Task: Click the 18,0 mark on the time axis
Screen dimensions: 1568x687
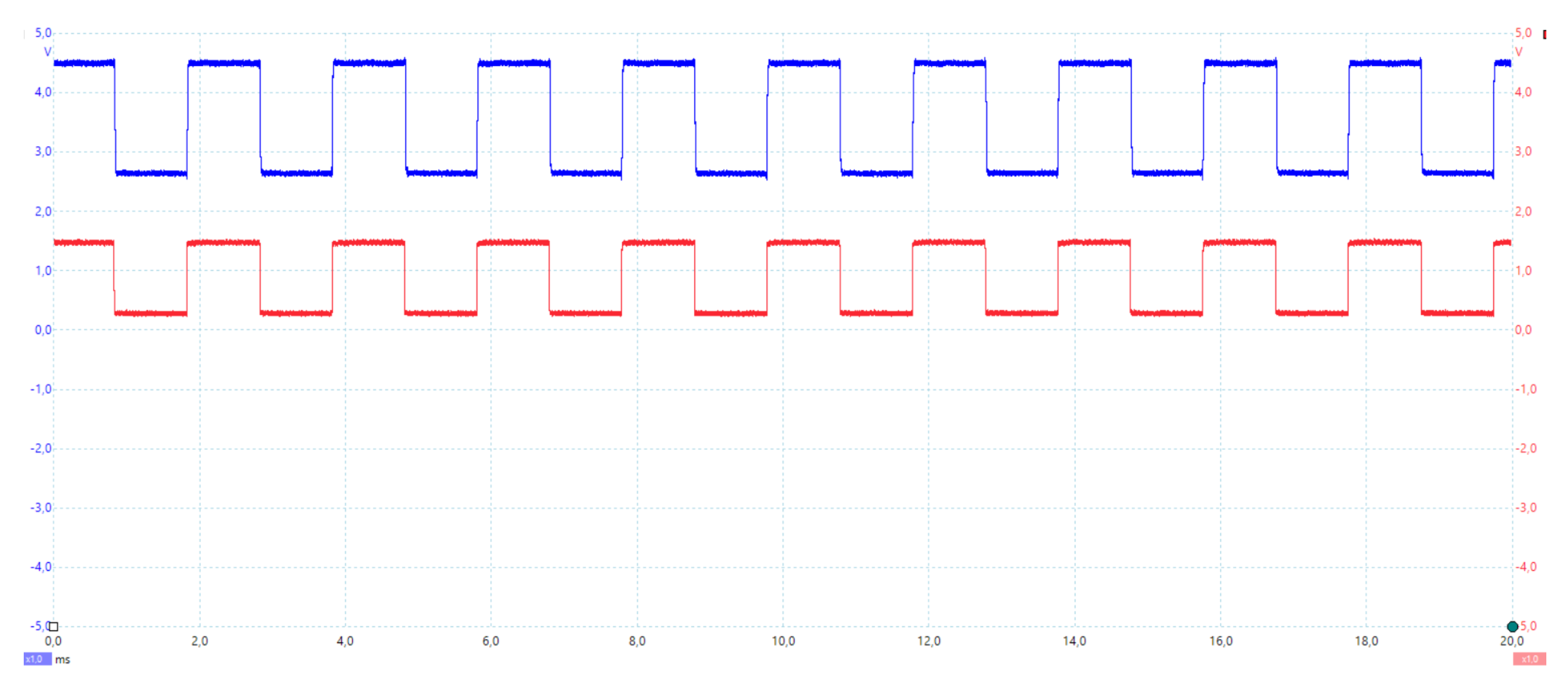Action: tap(1367, 641)
